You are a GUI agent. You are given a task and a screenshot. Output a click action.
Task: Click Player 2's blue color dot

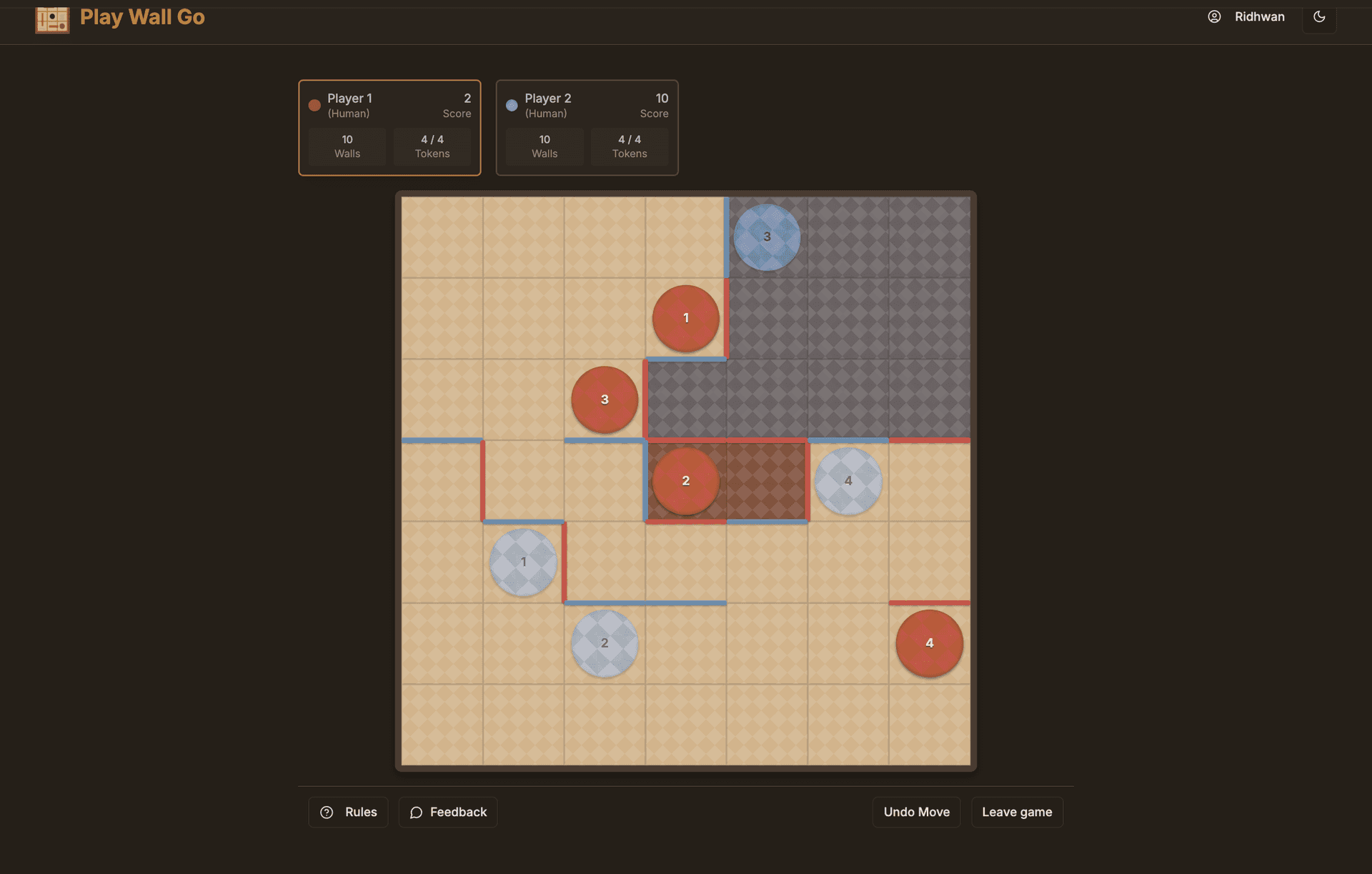pos(512,104)
